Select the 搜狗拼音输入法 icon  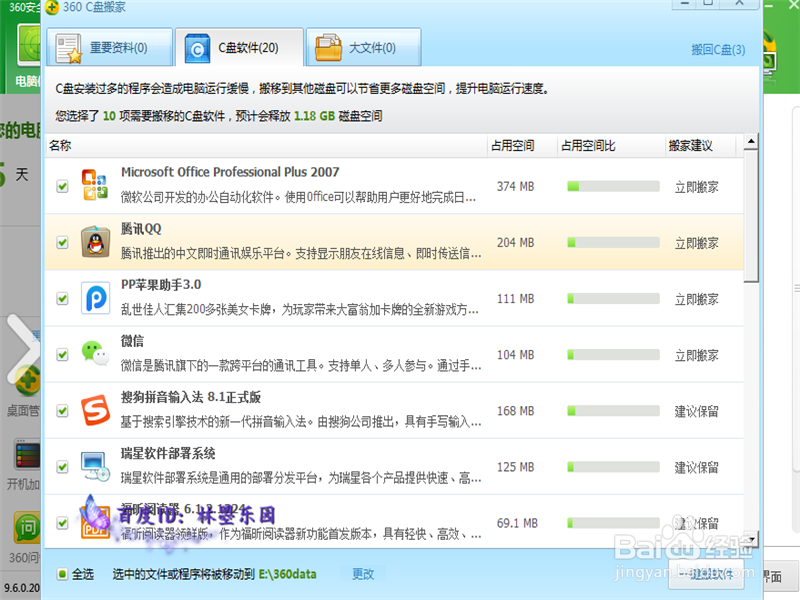coord(95,410)
